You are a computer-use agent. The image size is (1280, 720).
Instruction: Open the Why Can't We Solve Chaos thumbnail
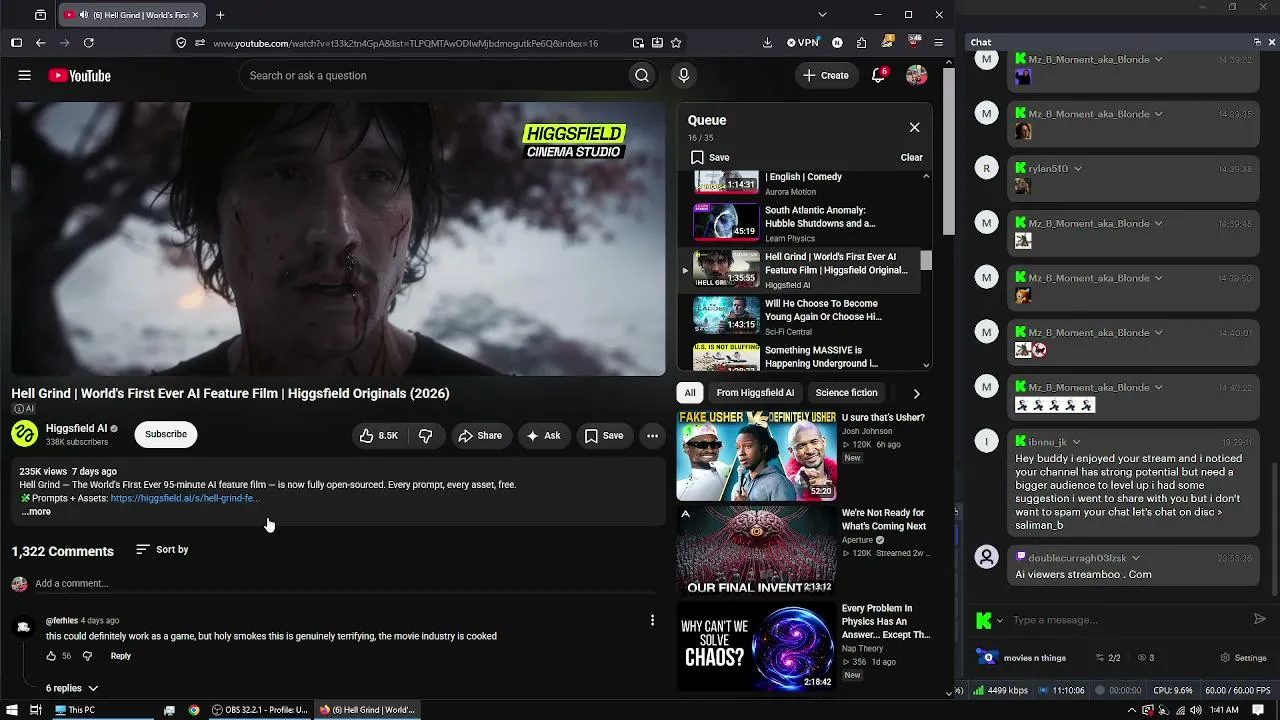point(756,647)
